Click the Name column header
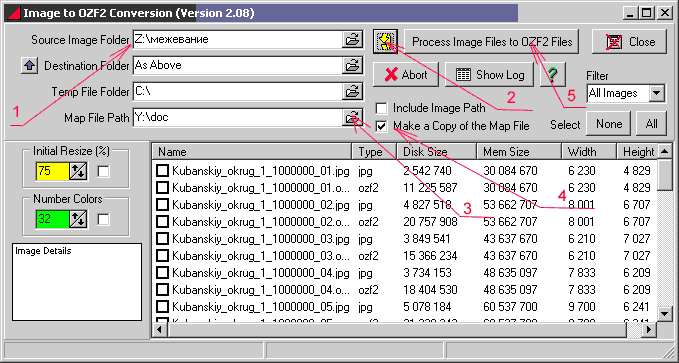Image resolution: width=679 pixels, height=363 pixels. [252, 152]
